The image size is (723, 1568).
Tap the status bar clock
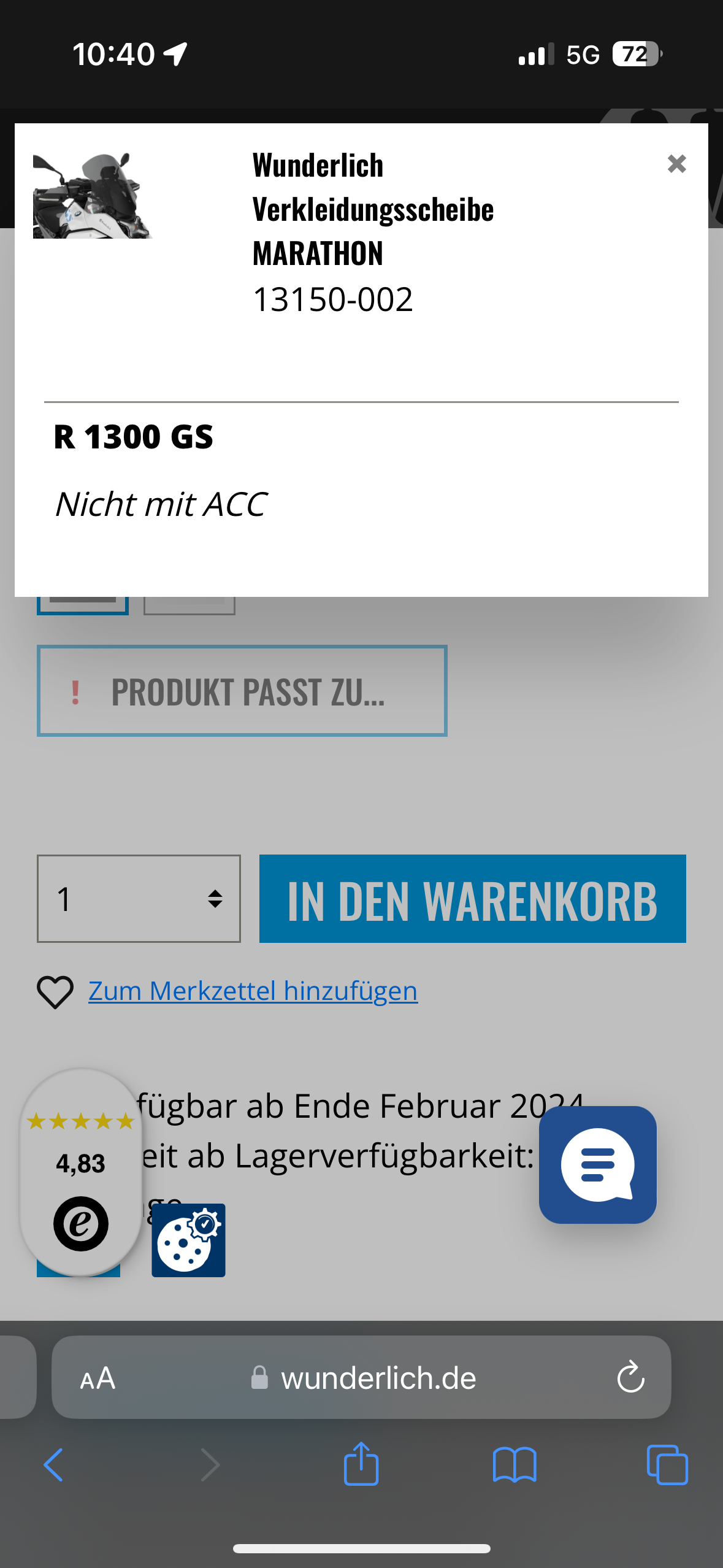click(x=113, y=54)
